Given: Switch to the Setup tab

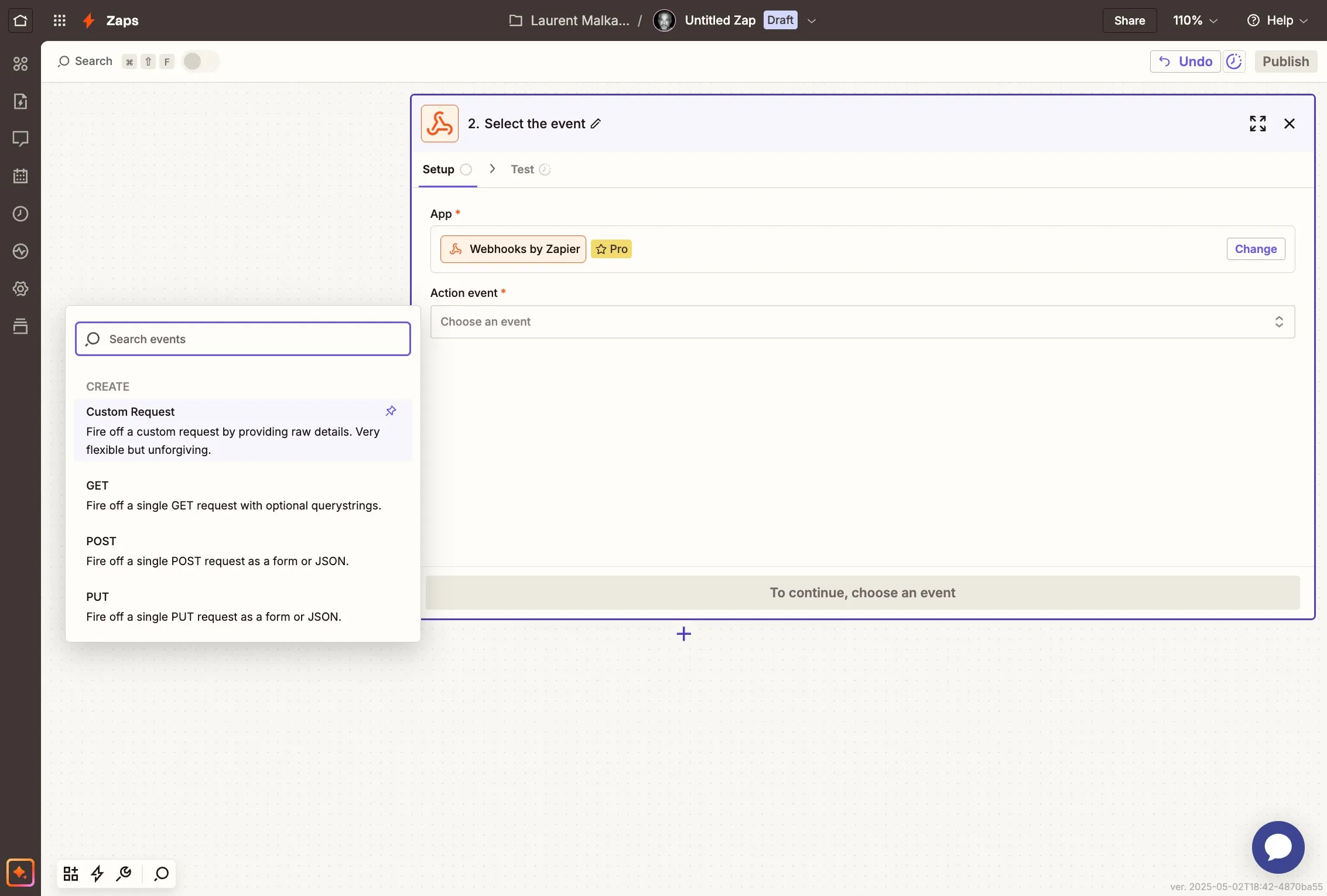Looking at the screenshot, I should (x=447, y=169).
